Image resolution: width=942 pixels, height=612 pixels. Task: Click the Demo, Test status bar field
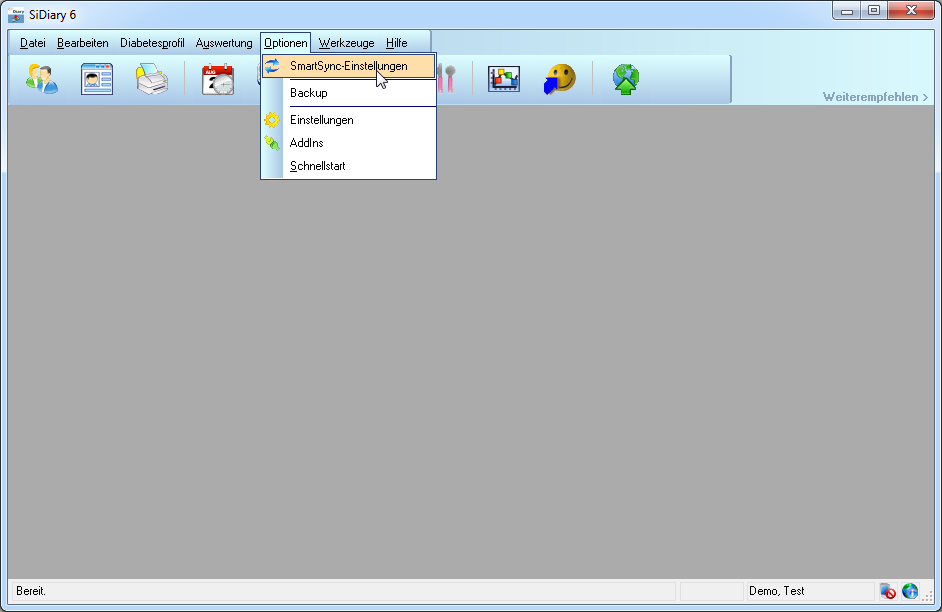[777, 591]
